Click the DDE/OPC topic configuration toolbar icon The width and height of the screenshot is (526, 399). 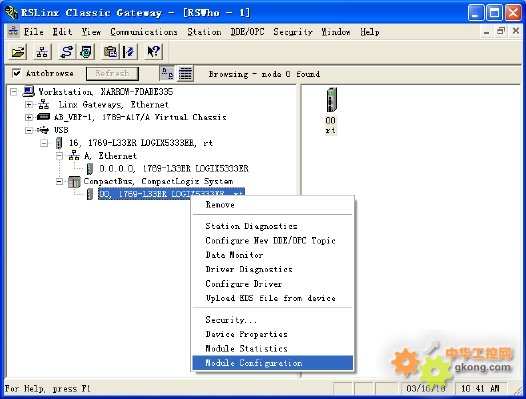pos(129,52)
